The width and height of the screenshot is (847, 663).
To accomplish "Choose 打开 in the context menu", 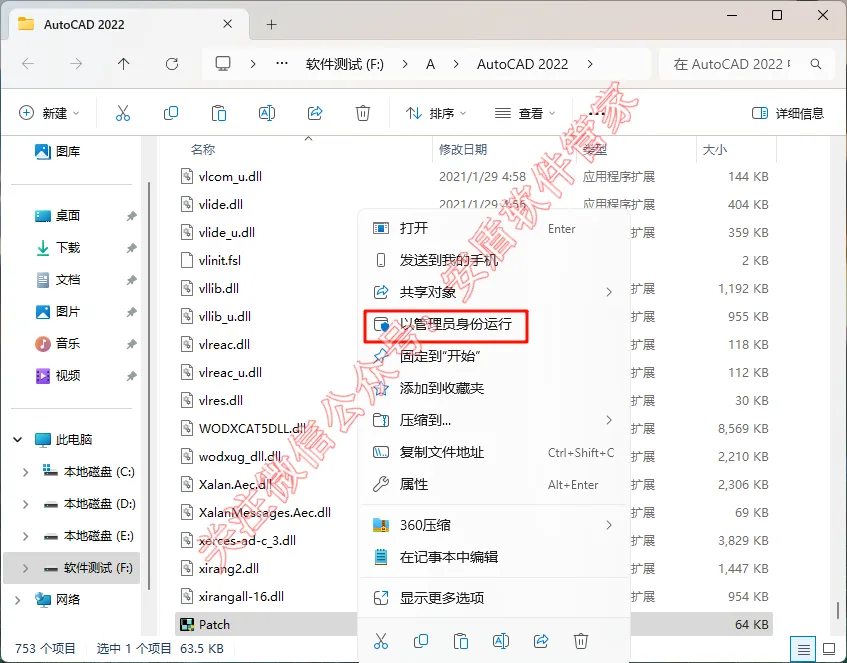I will tap(494, 229).
